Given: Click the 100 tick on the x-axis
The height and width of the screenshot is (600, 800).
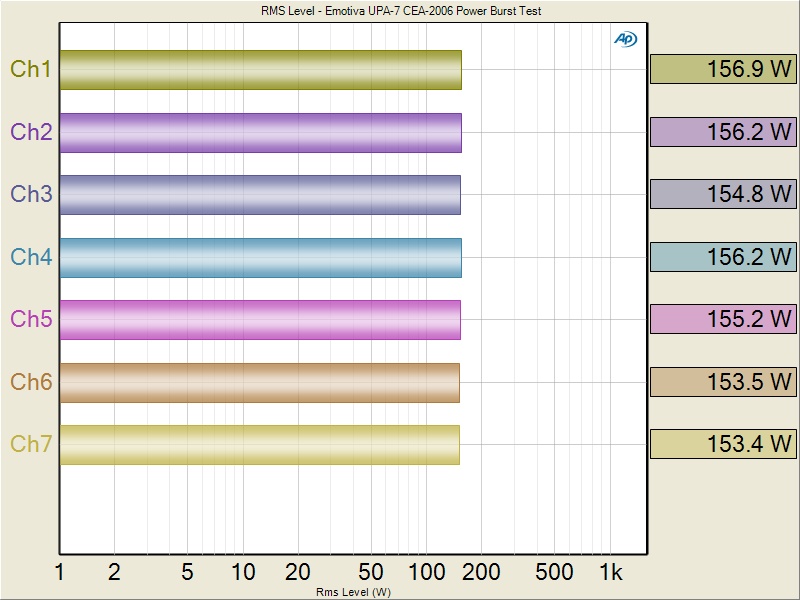Looking at the screenshot, I should pos(426,572).
